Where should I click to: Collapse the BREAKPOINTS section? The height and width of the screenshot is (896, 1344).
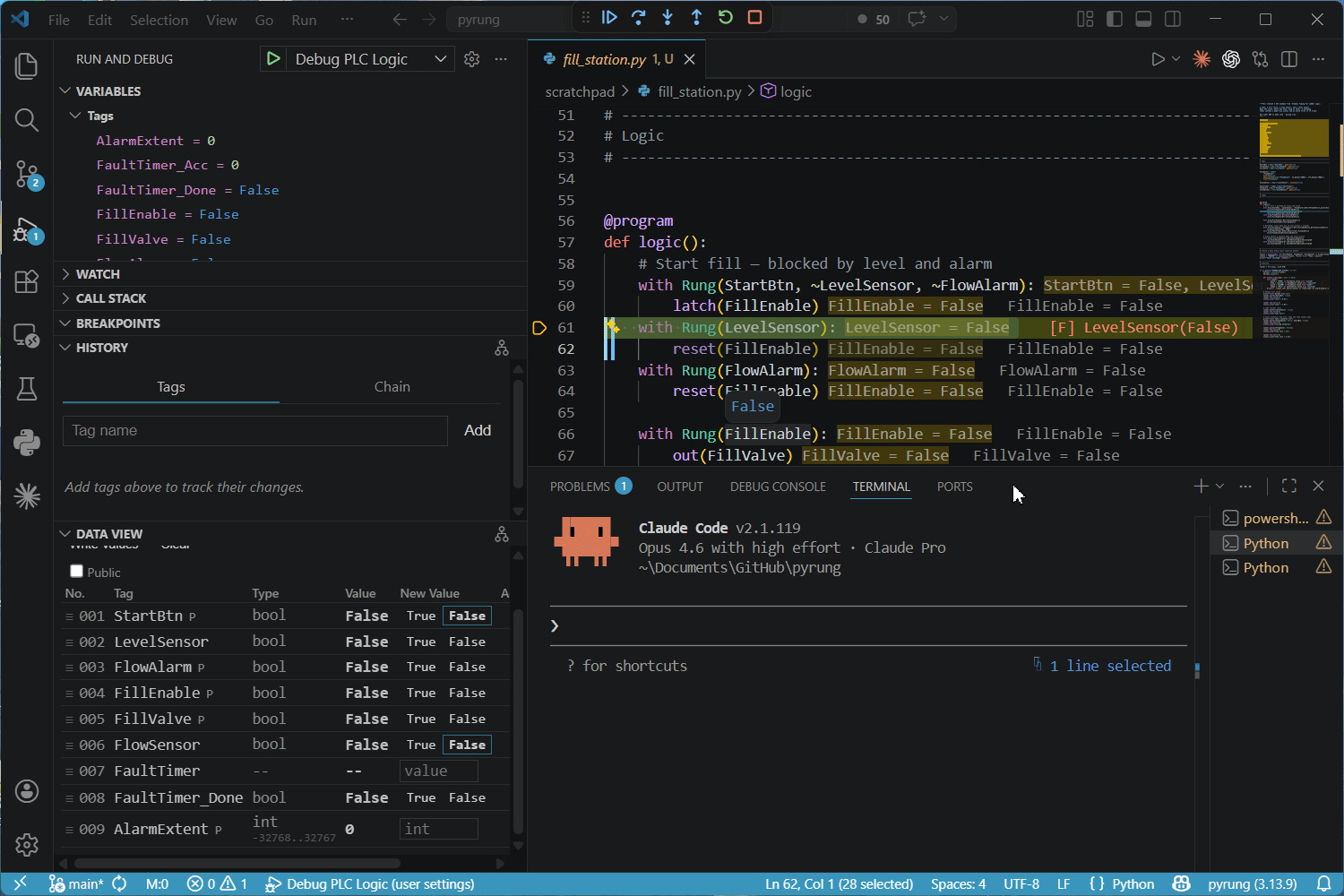(65, 323)
